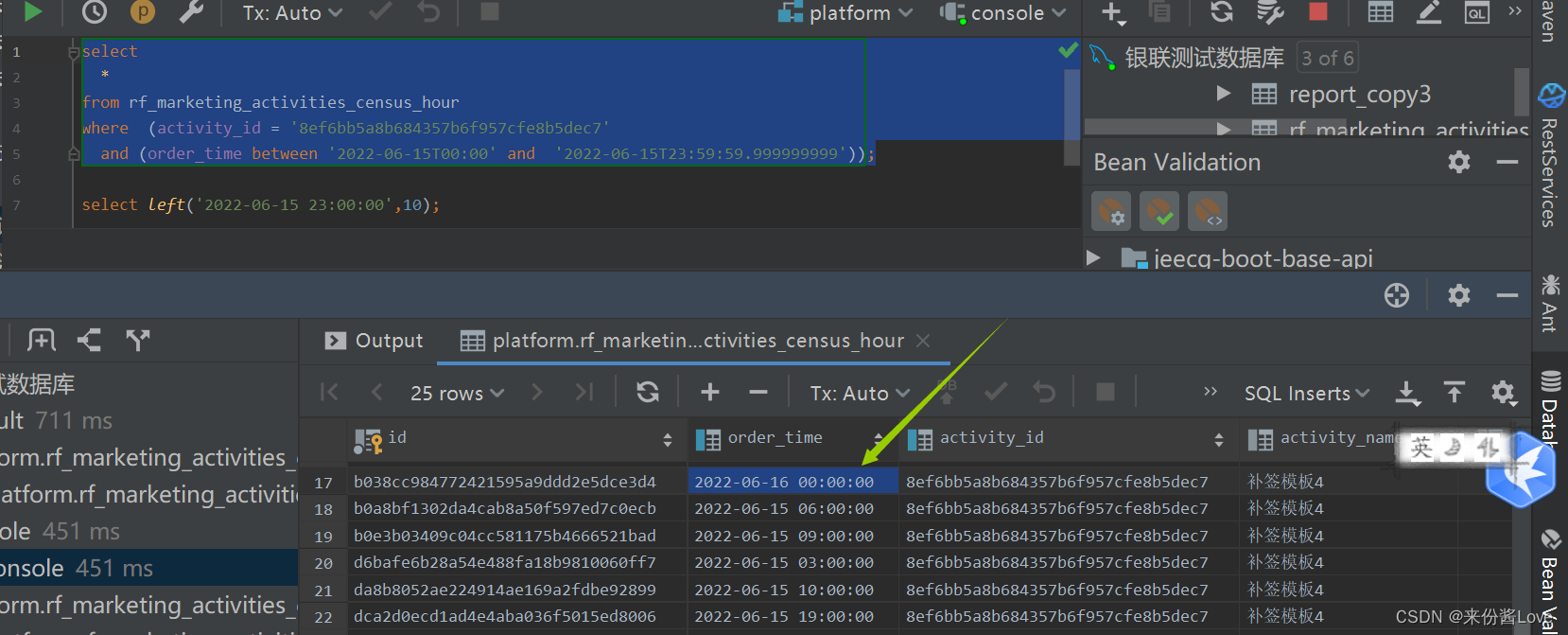Viewport: 1568px width, 635px height.
Task: Click Bean Validation bean-code brackets icon
Action: pyautogui.click(x=1208, y=211)
